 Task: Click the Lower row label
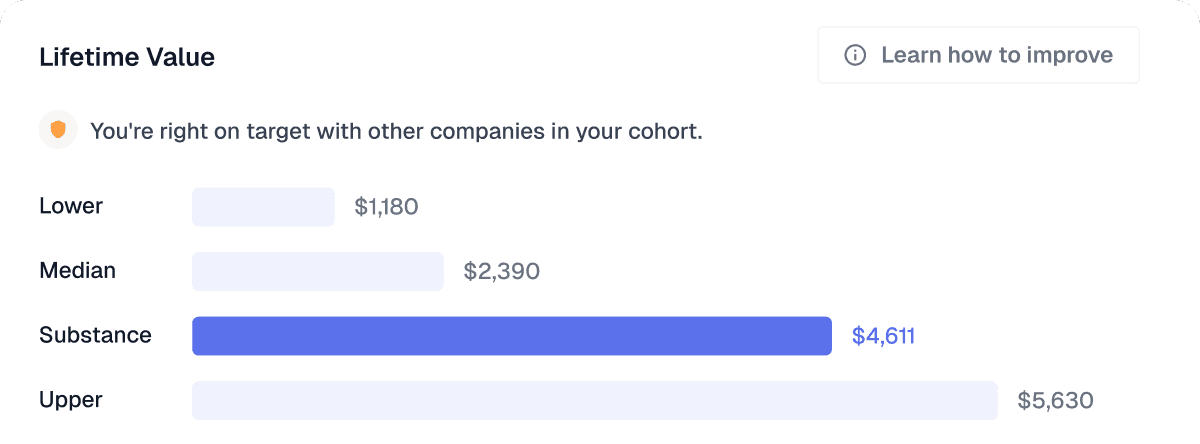(71, 206)
